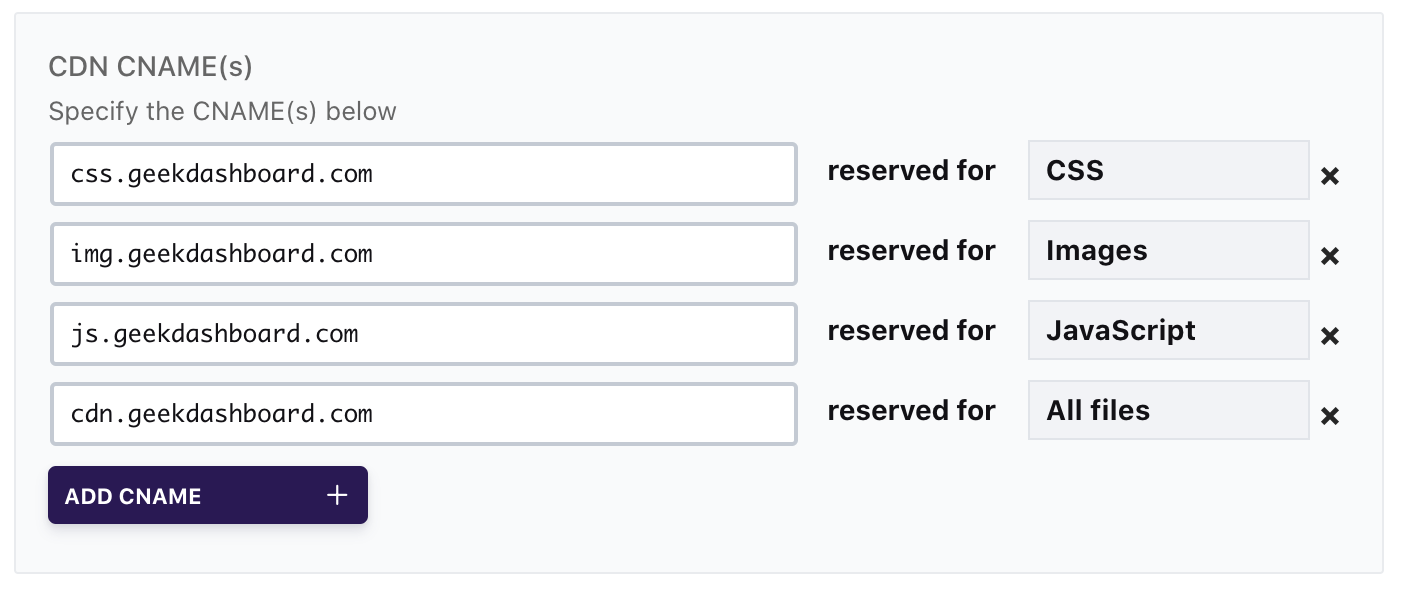The width and height of the screenshot is (1412, 592).
Task: Click into the cdn.geekdashboard.com field
Action: tap(424, 414)
